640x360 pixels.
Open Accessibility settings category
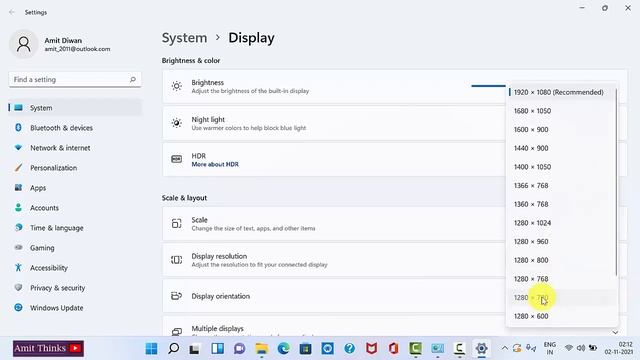pyautogui.click(x=75, y=268)
